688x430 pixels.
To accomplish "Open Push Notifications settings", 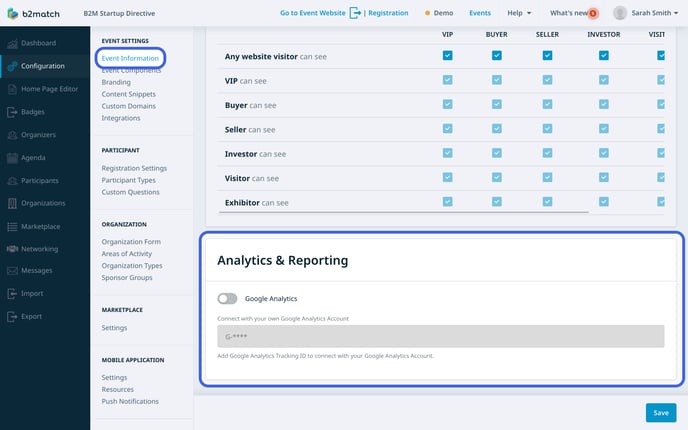I will coord(130,401).
